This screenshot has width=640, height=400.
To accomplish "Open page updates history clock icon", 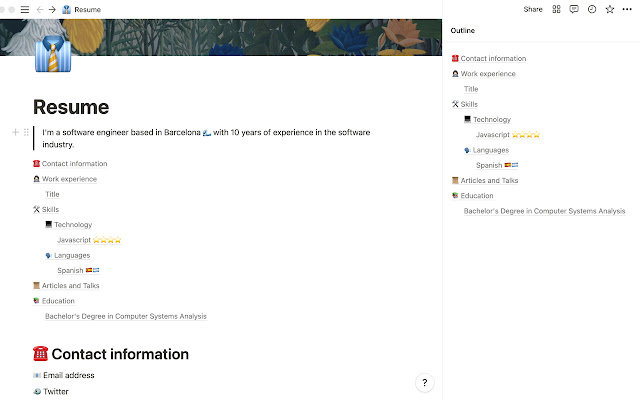I will click(592, 9).
